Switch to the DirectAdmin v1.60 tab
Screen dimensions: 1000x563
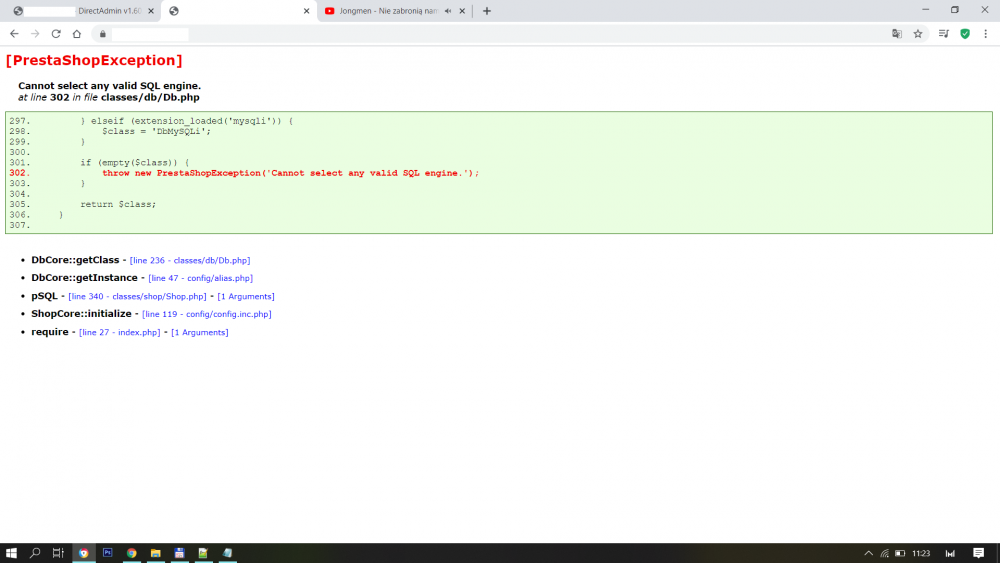83,11
